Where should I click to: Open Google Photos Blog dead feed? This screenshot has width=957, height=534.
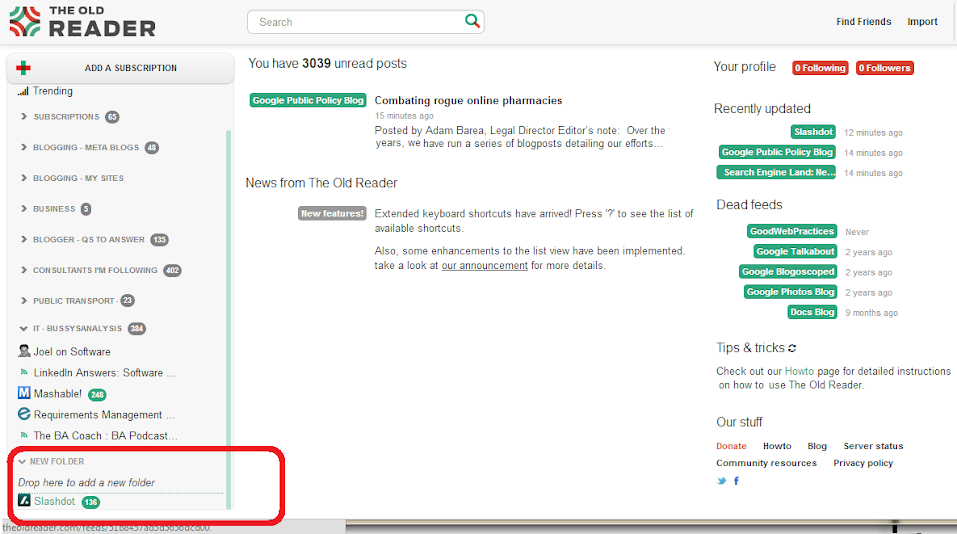[x=790, y=292]
